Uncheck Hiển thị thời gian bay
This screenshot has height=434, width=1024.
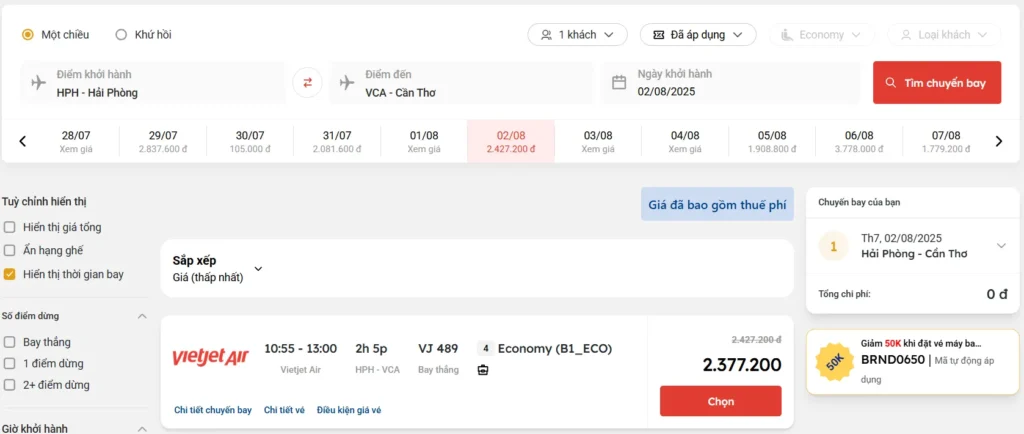coord(9,274)
